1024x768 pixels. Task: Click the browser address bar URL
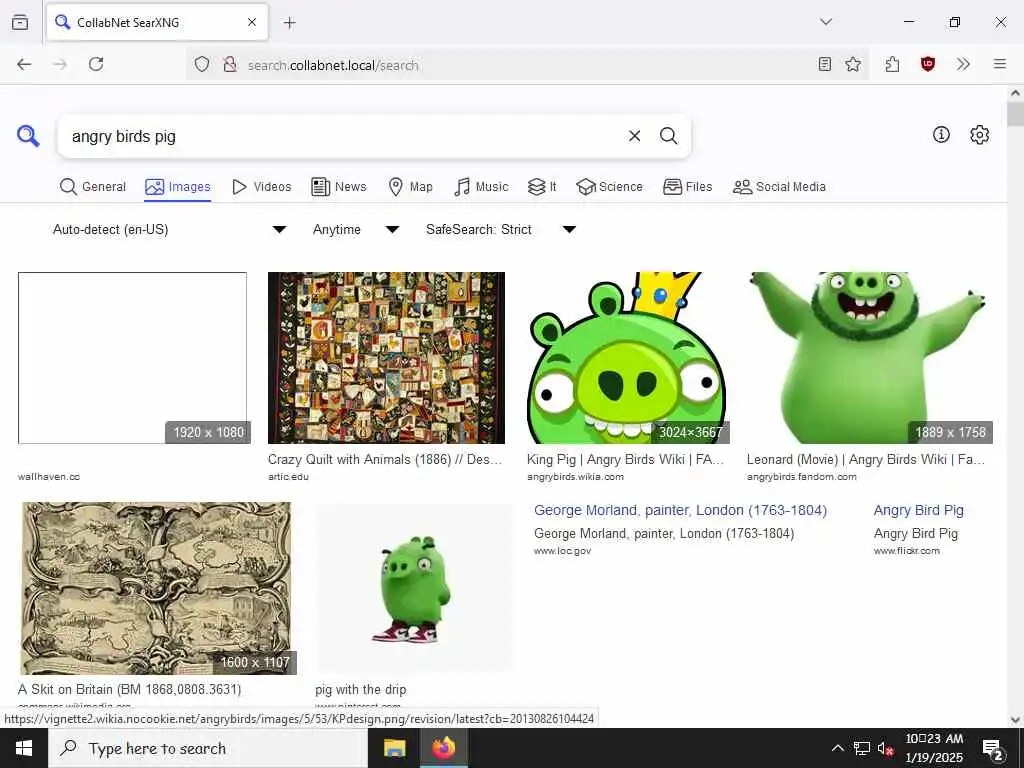333,65
